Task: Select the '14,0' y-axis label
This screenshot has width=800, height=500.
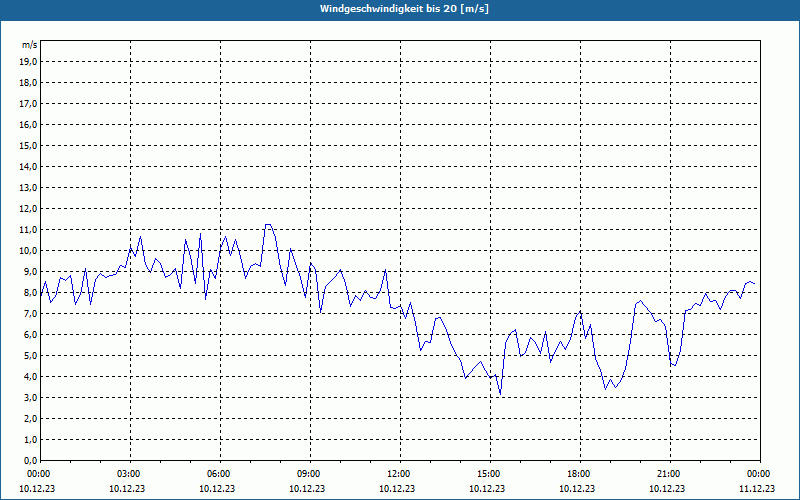Action: 28,166
